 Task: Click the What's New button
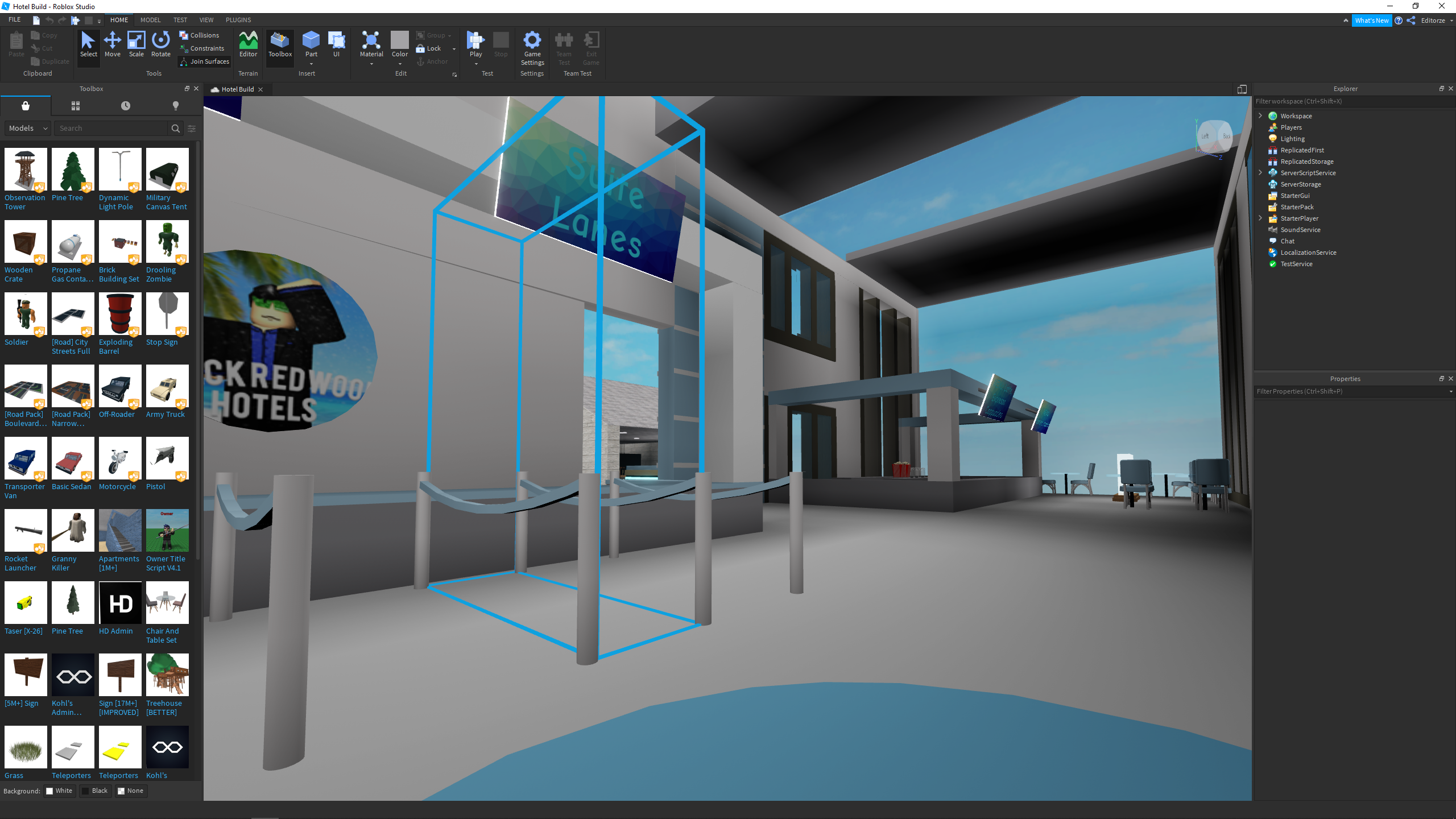[1371, 20]
